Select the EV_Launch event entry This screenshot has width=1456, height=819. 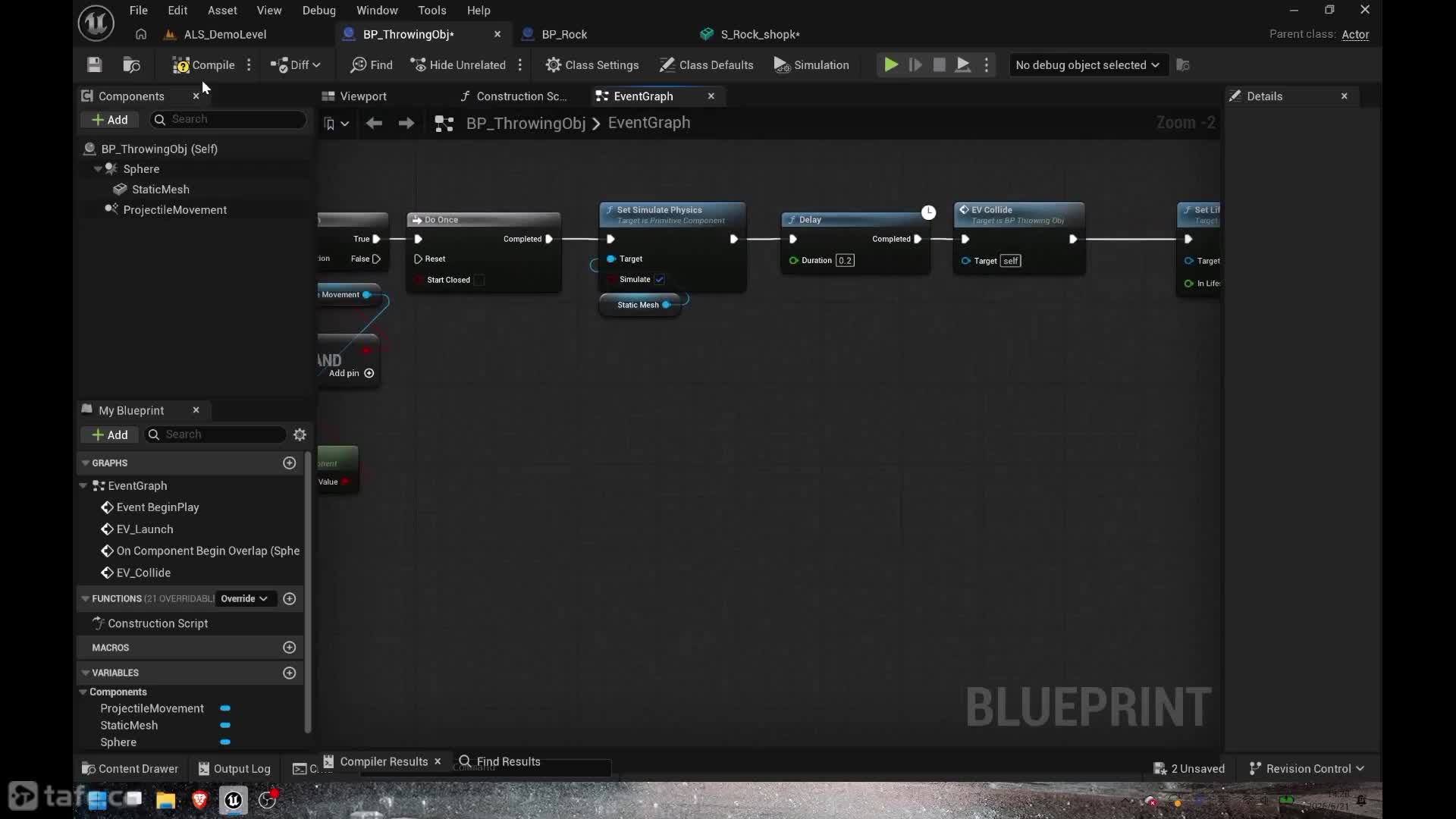coord(145,529)
